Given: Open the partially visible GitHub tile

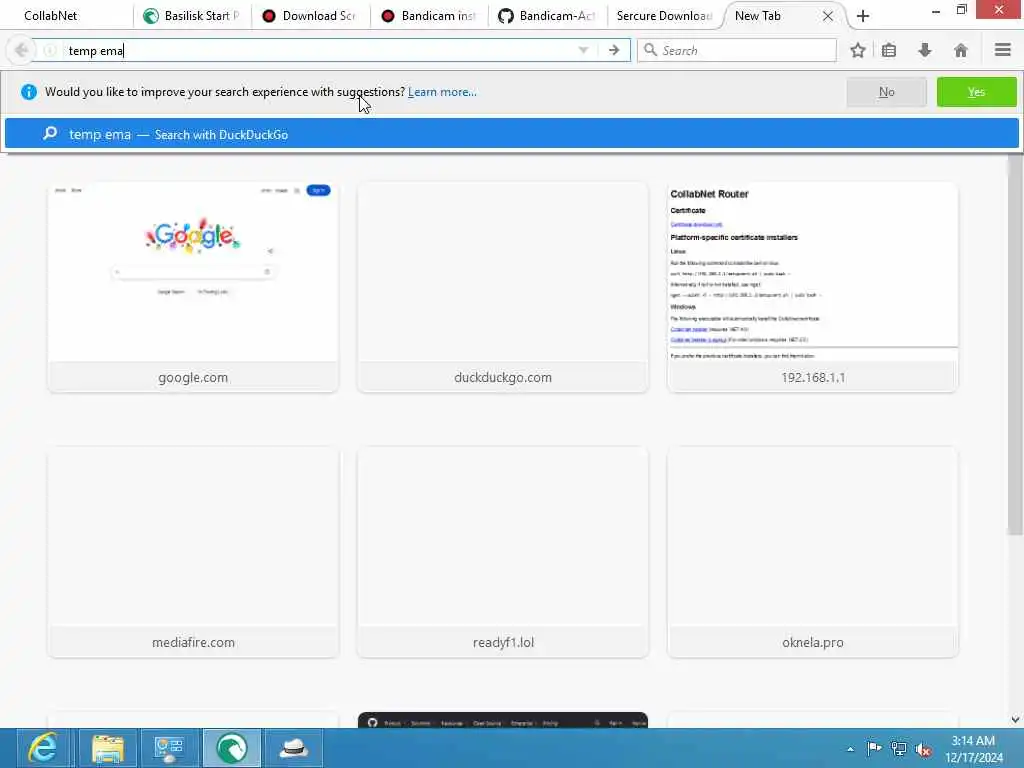Looking at the screenshot, I should tap(503, 720).
